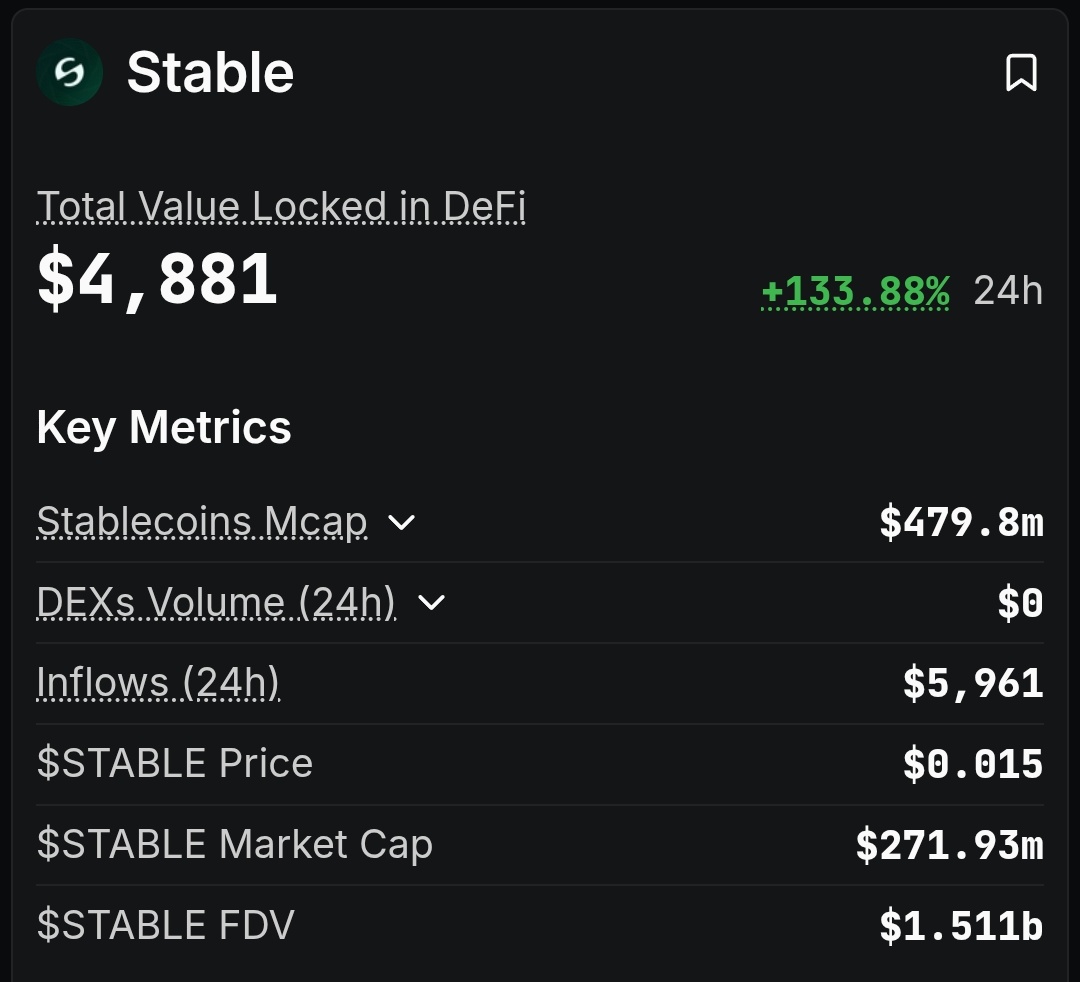This screenshot has width=1080, height=982.
Task: Click the Stable chain title
Action: [210, 73]
